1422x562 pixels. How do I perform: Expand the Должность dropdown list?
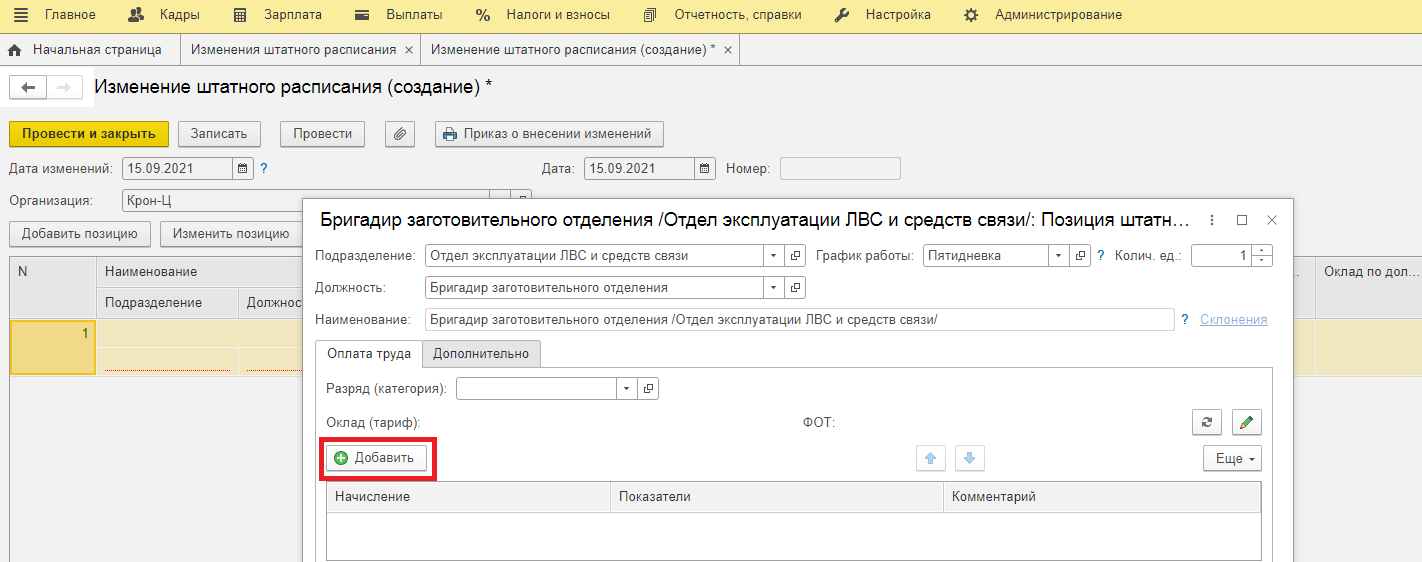(773, 288)
